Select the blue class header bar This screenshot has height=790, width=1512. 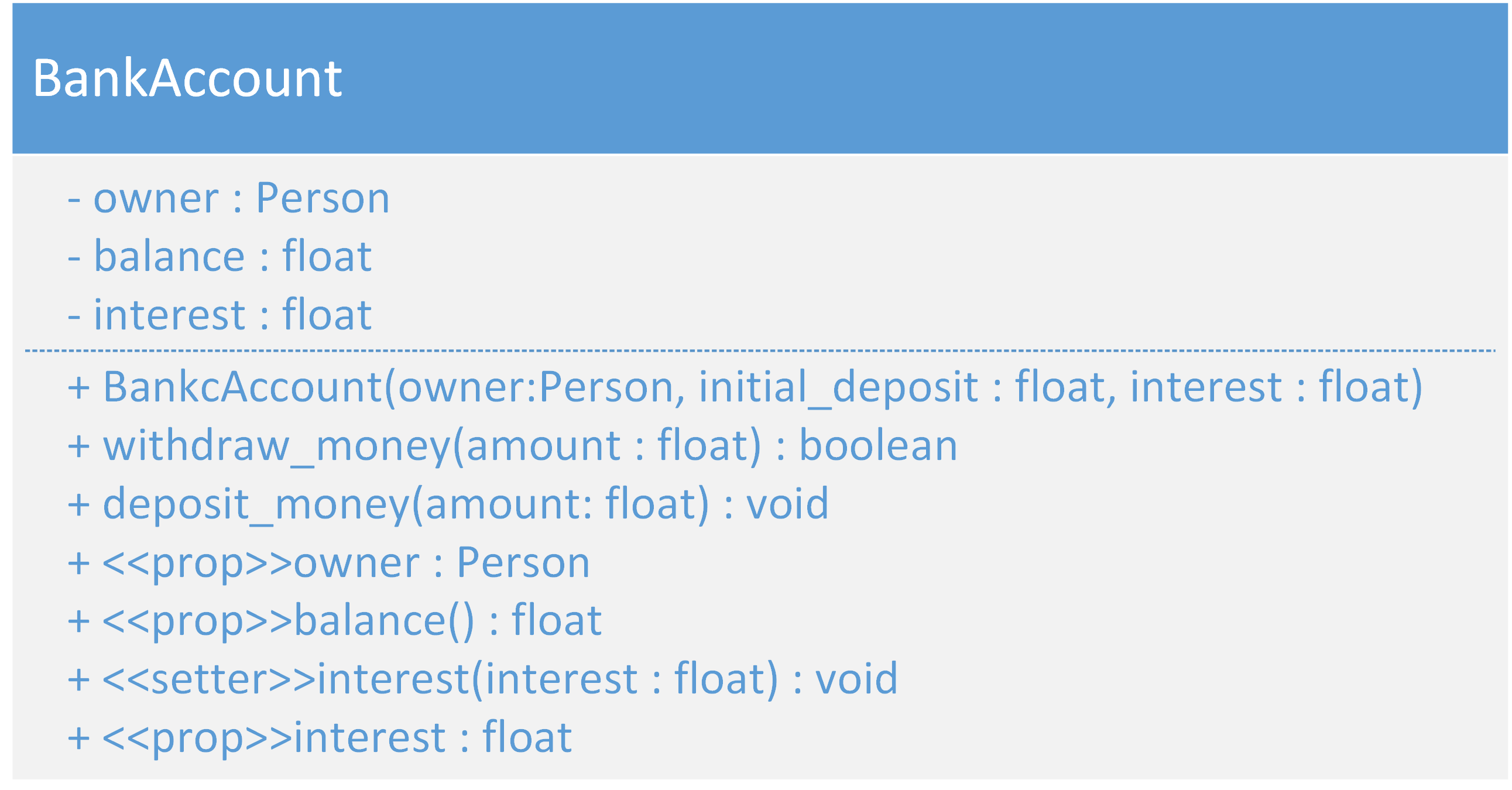tap(760, 78)
